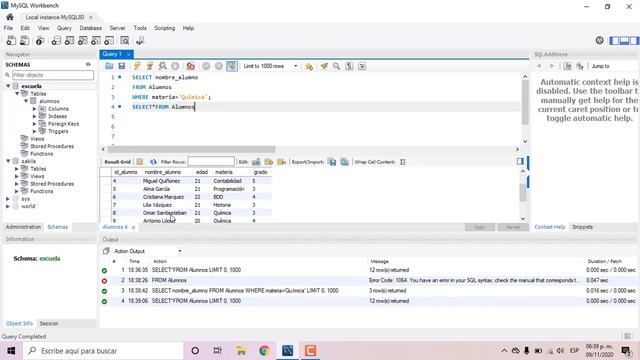Collapse the alumnos table node

26,101
